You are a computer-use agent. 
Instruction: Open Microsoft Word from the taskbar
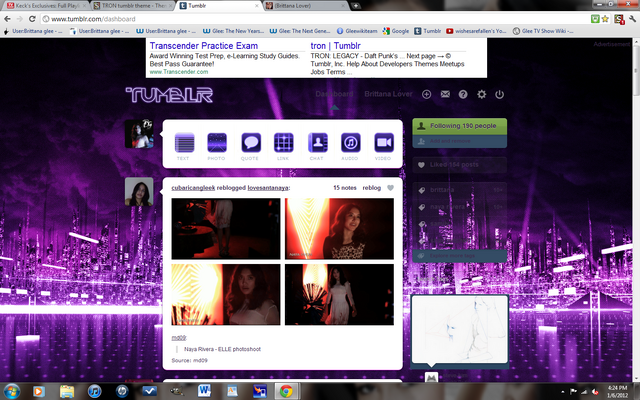pos(204,391)
